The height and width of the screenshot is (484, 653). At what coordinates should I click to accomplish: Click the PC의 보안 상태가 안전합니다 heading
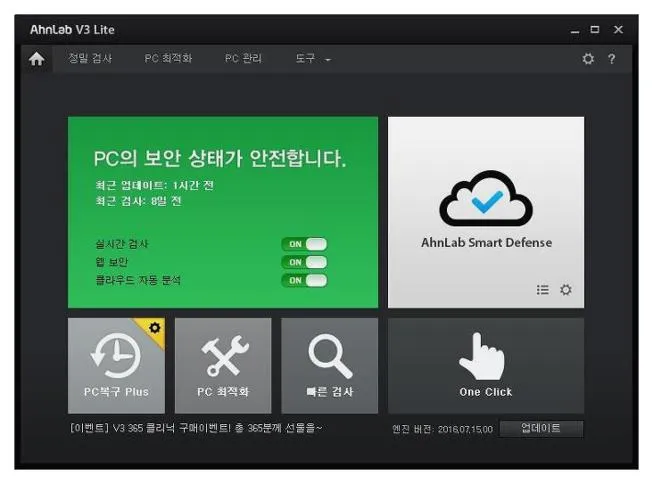click(x=220, y=159)
